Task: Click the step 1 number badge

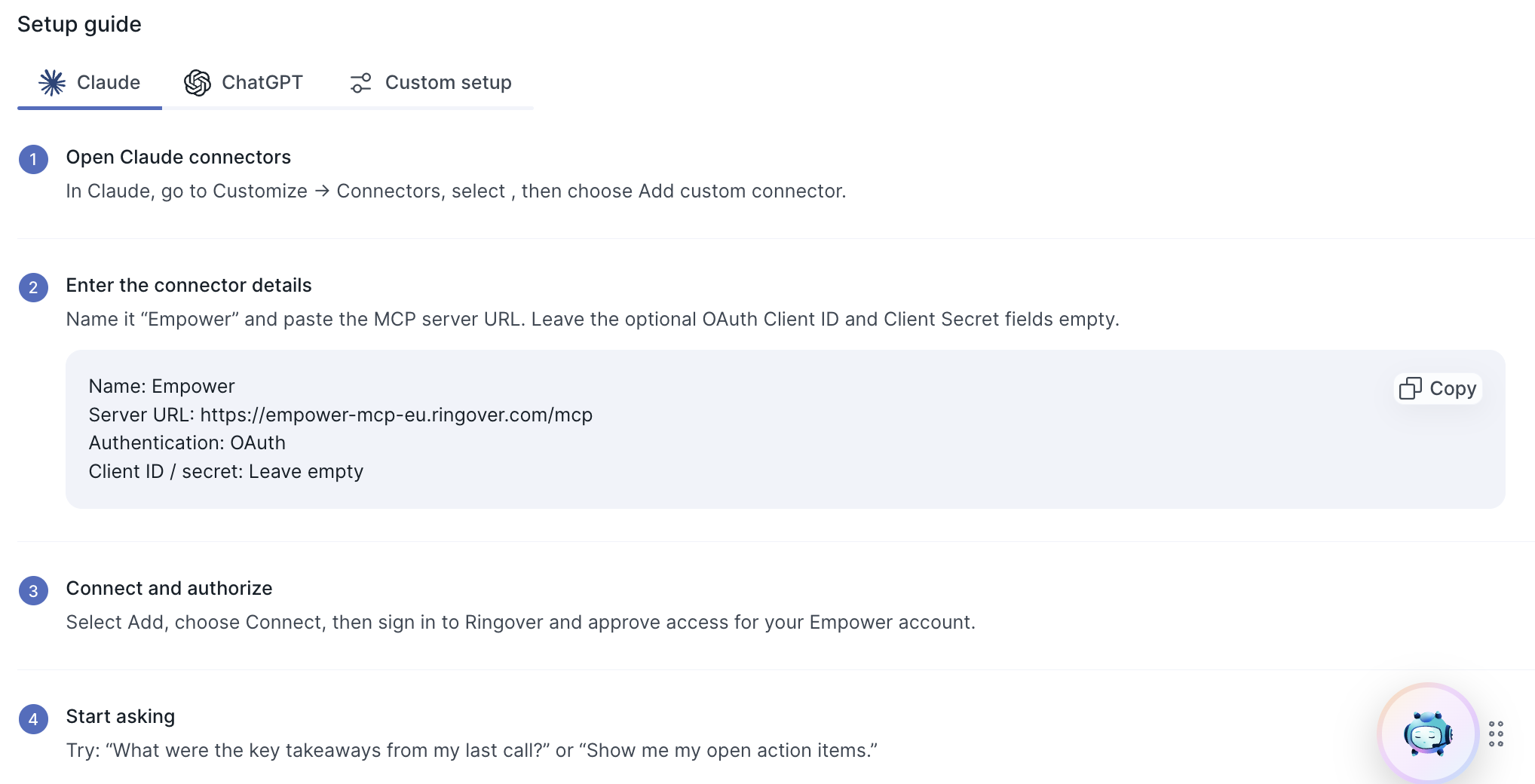Action: 33,159
